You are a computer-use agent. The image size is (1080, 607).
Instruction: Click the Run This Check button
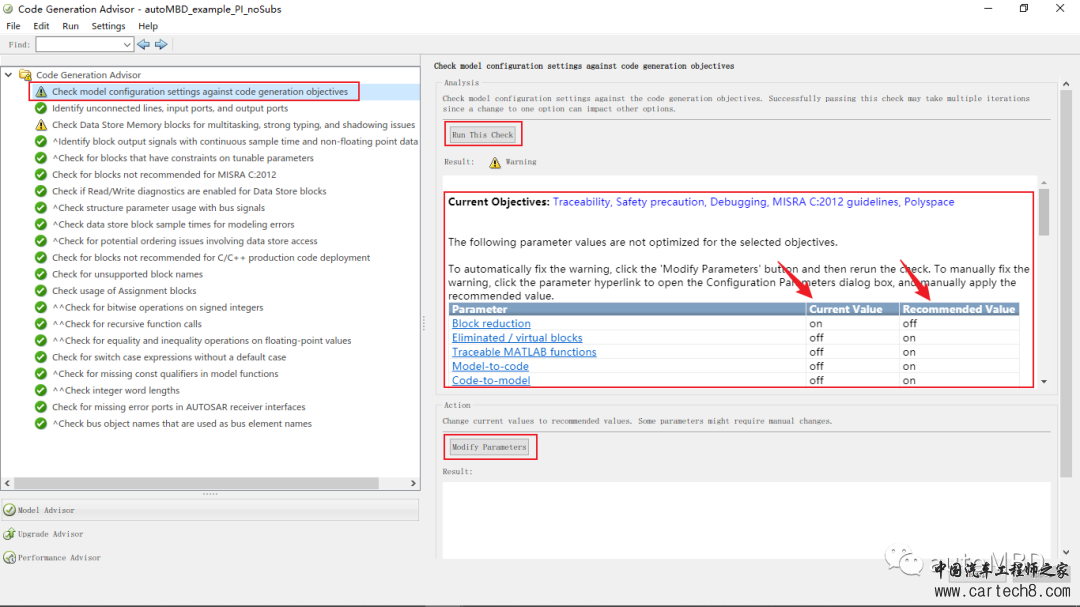[x=482, y=134]
